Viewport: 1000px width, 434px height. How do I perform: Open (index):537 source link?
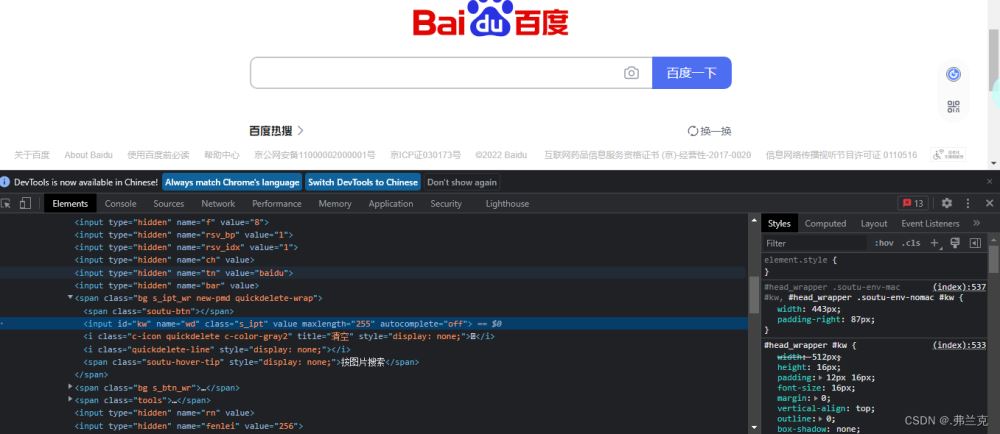pos(959,287)
